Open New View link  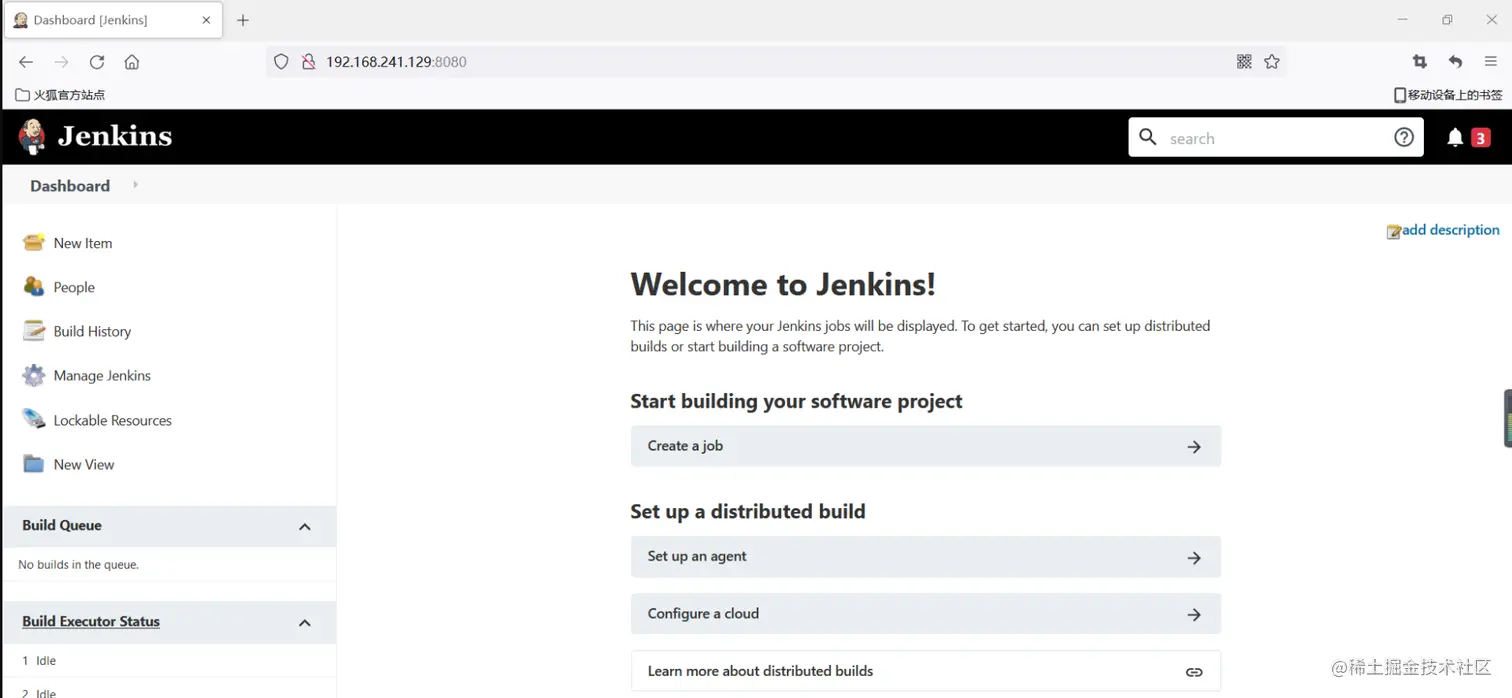pos(84,464)
